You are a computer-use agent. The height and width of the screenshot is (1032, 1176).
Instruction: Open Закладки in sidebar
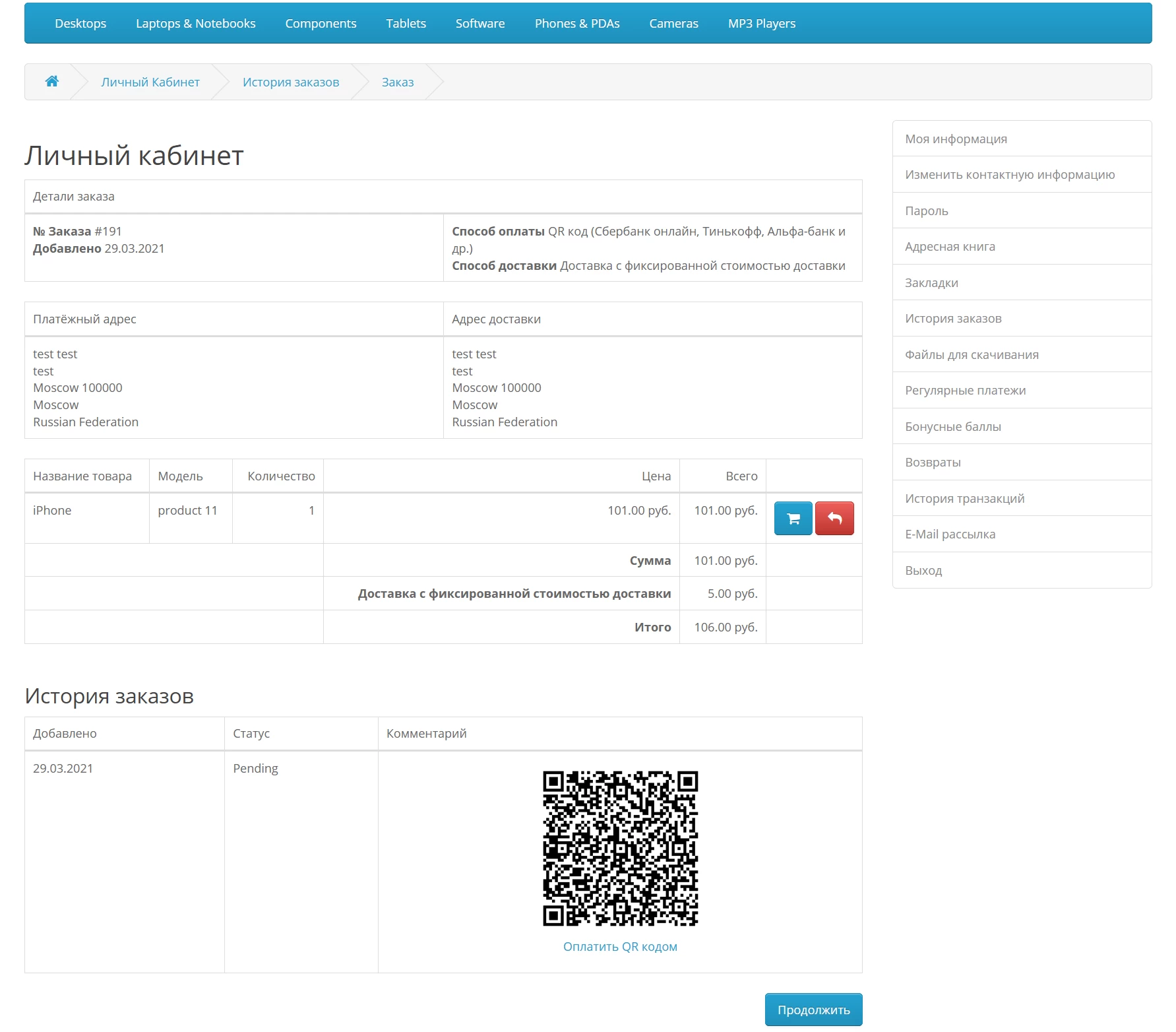(1022, 282)
